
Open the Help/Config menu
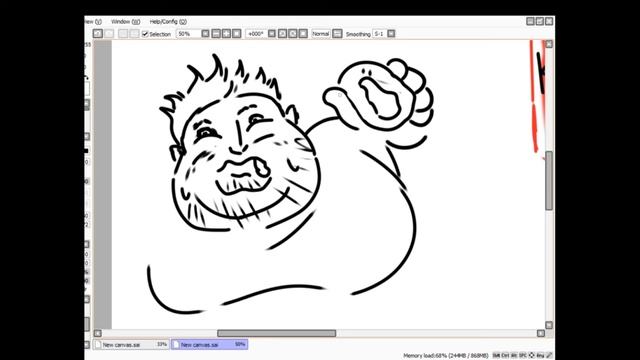[168, 22]
